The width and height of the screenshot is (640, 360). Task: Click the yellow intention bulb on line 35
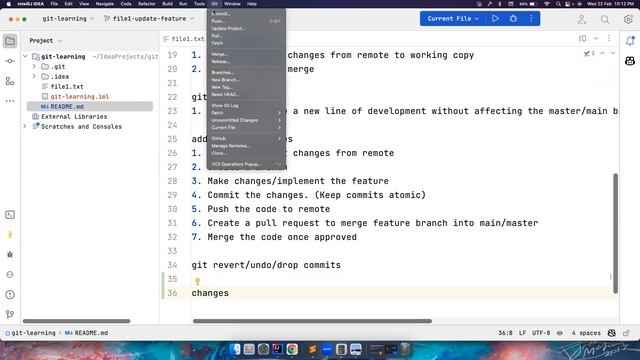(x=198, y=281)
